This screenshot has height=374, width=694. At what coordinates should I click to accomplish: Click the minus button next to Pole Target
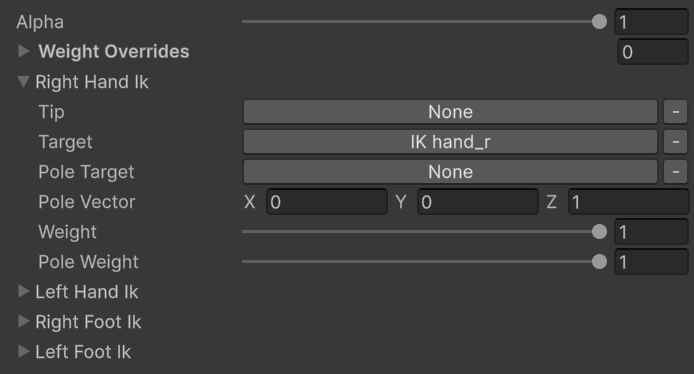[675, 172]
